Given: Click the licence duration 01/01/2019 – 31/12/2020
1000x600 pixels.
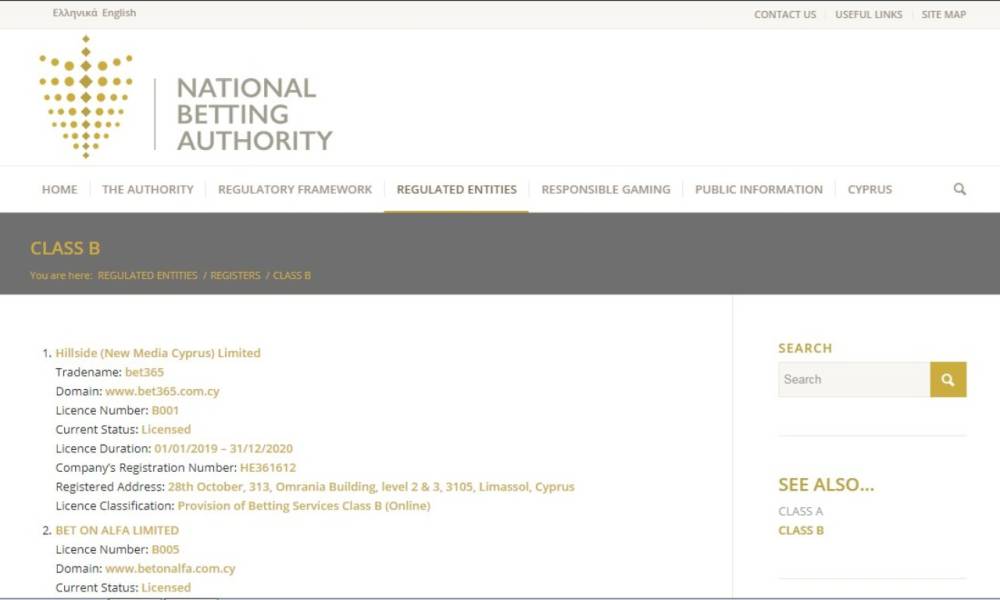Looking at the screenshot, I should pos(223,448).
